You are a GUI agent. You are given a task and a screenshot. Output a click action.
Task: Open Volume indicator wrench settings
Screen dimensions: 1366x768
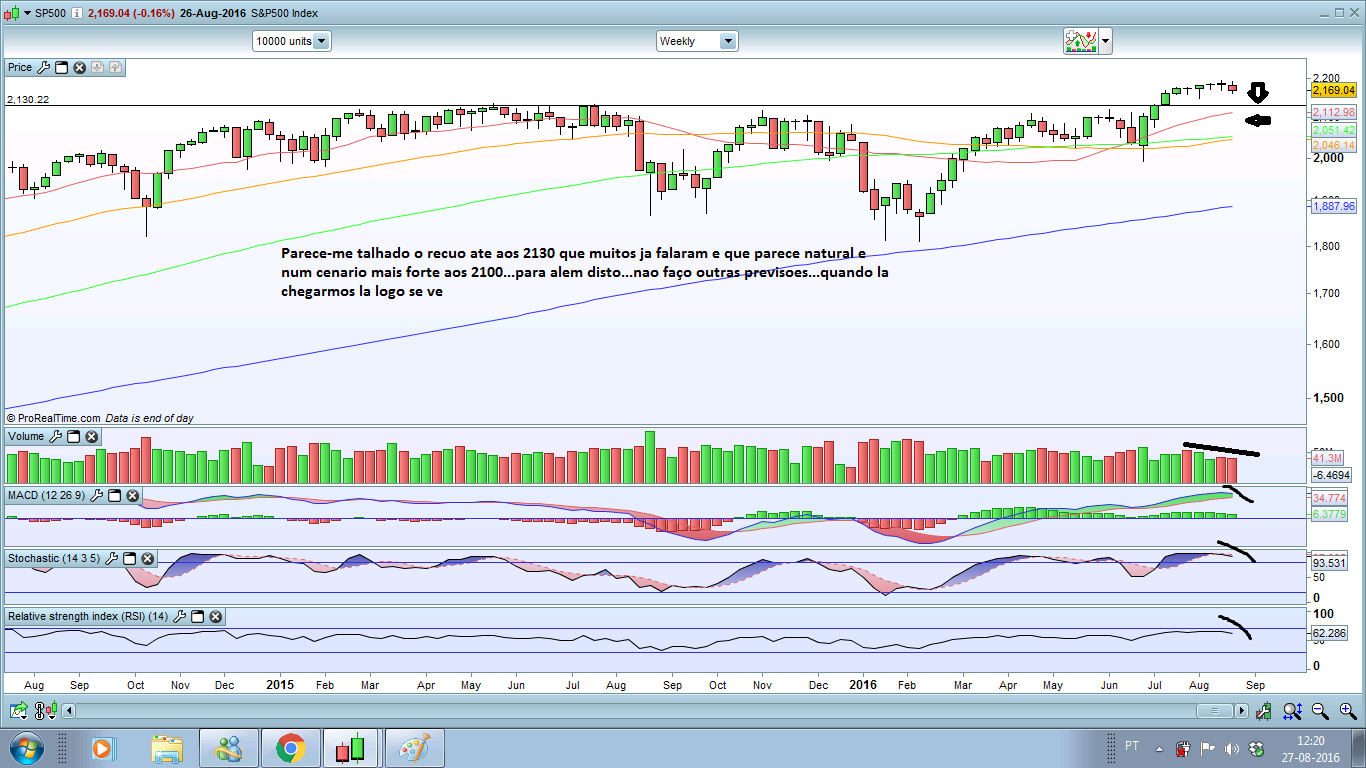pyautogui.click(x=56, y=437)
